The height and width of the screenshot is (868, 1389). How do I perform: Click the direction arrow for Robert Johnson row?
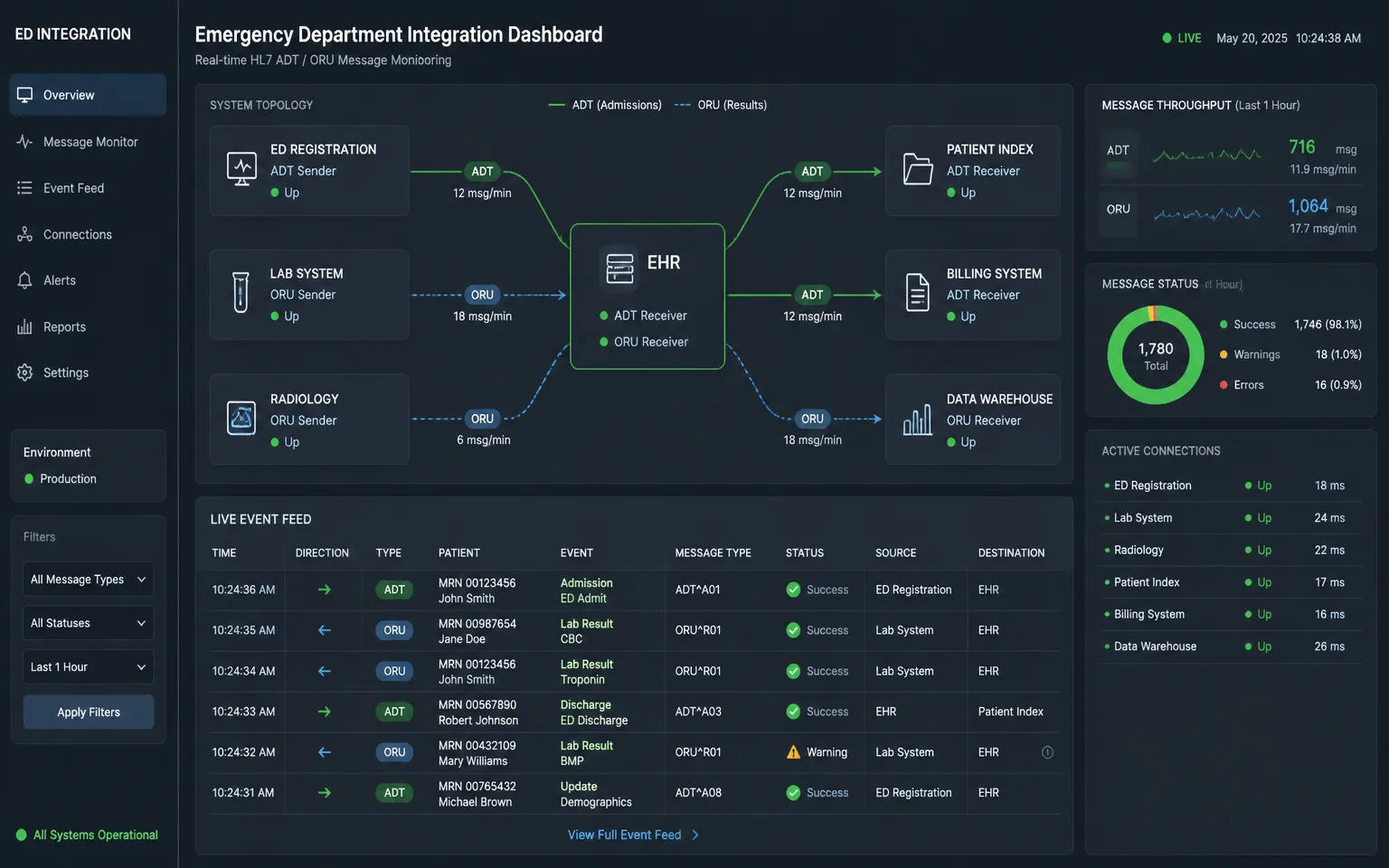click(x=325, y=712)
